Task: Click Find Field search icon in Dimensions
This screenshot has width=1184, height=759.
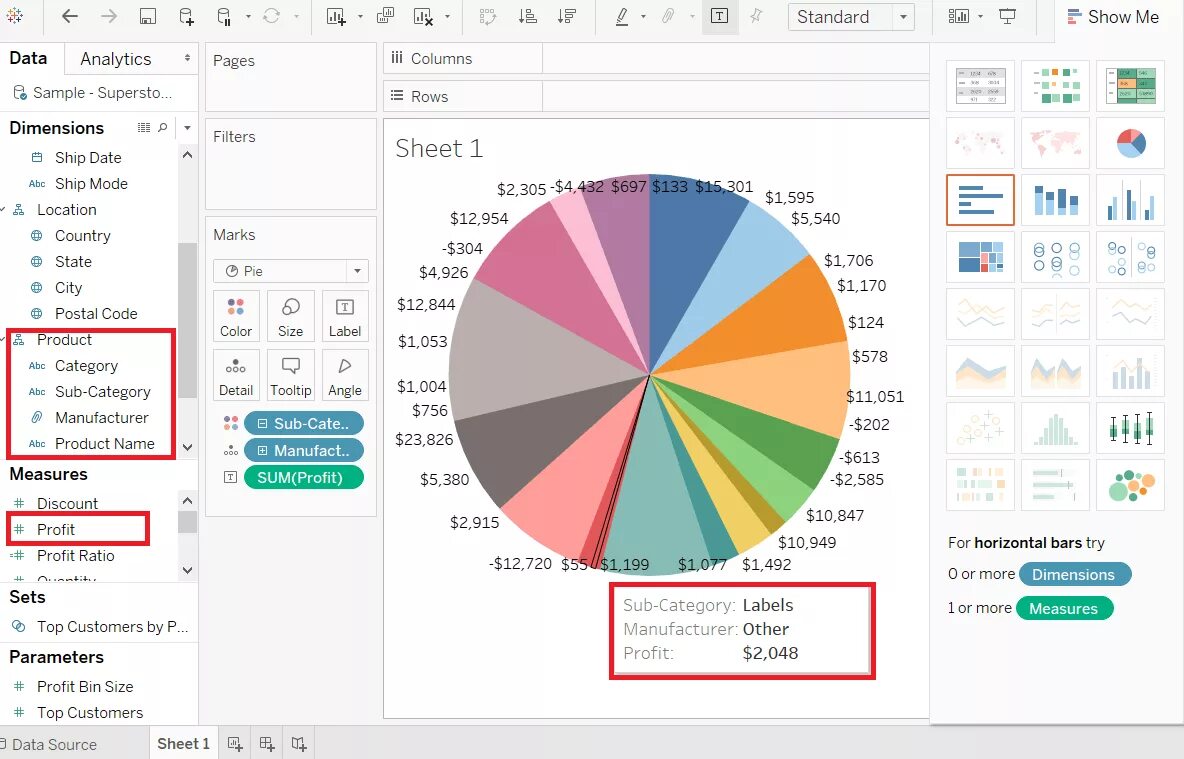Action: pyautogui.click(x=162, y=128)
